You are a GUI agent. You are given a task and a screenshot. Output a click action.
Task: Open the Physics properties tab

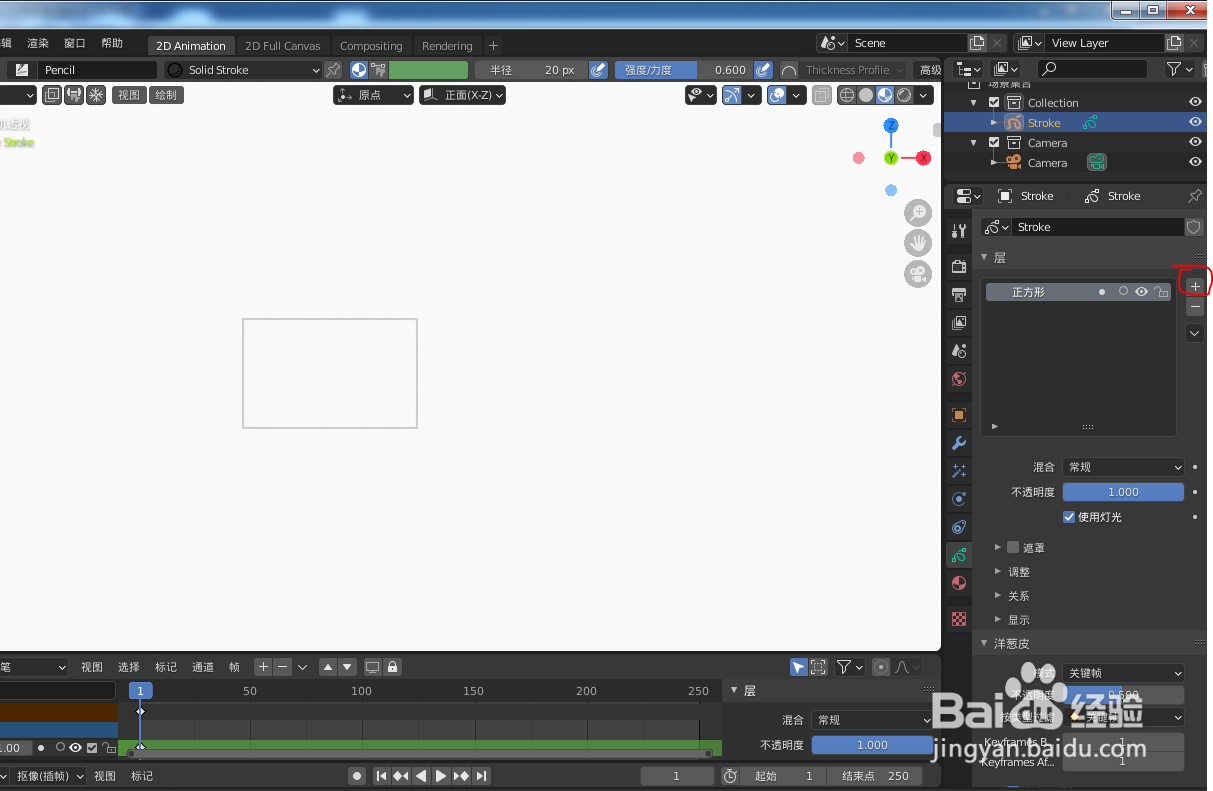point(959,499)
